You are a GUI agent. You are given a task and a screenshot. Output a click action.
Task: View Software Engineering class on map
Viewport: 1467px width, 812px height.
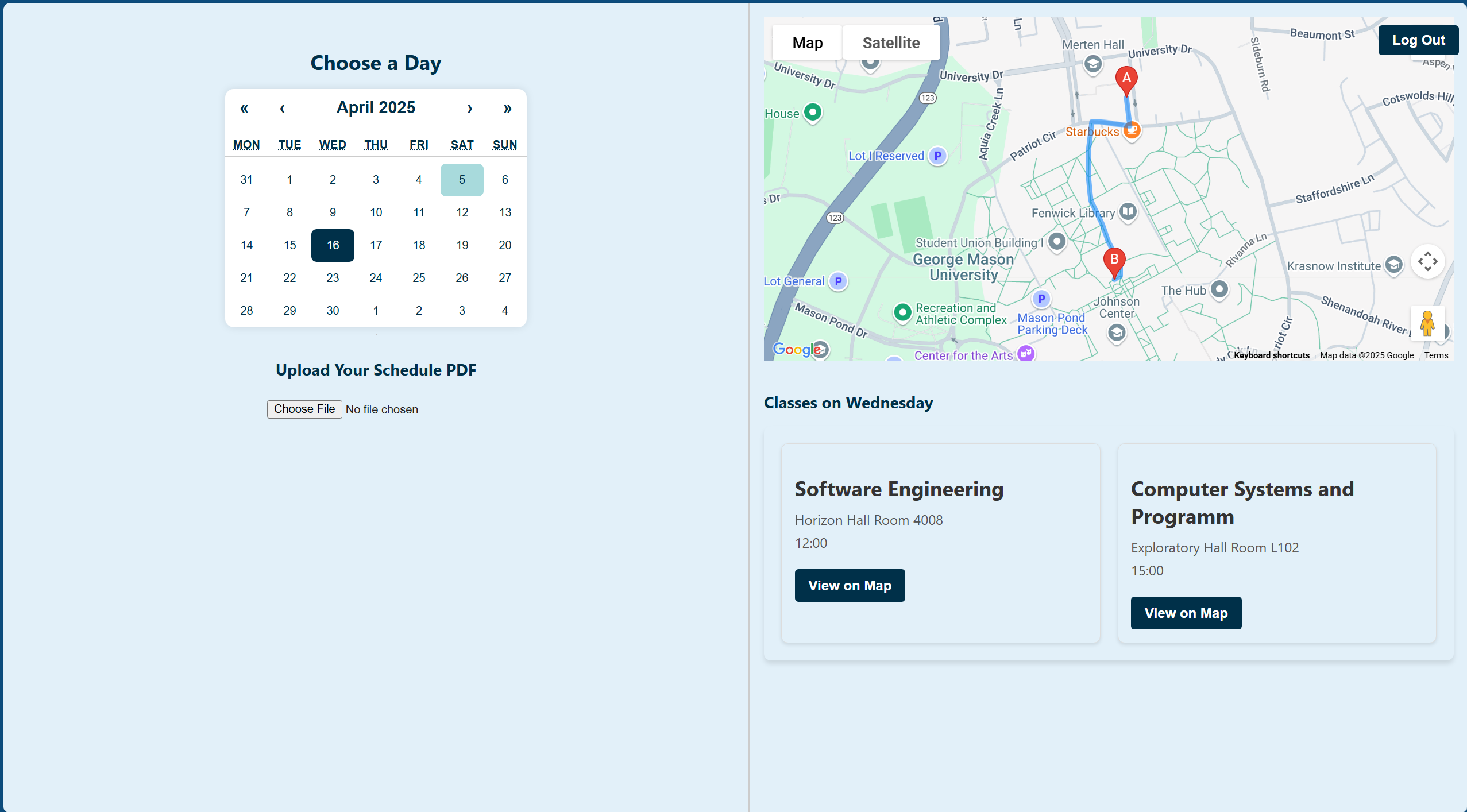[850, 585]
